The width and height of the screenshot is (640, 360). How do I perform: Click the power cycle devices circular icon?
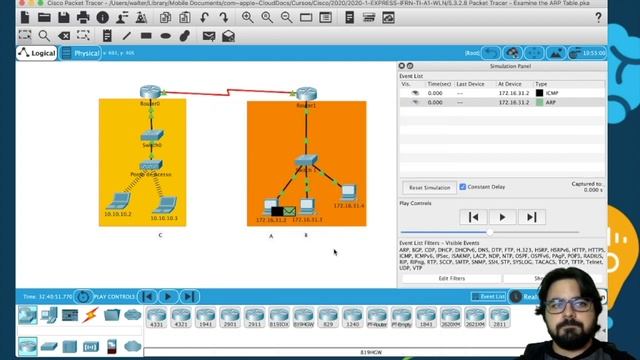pos(83,297)
